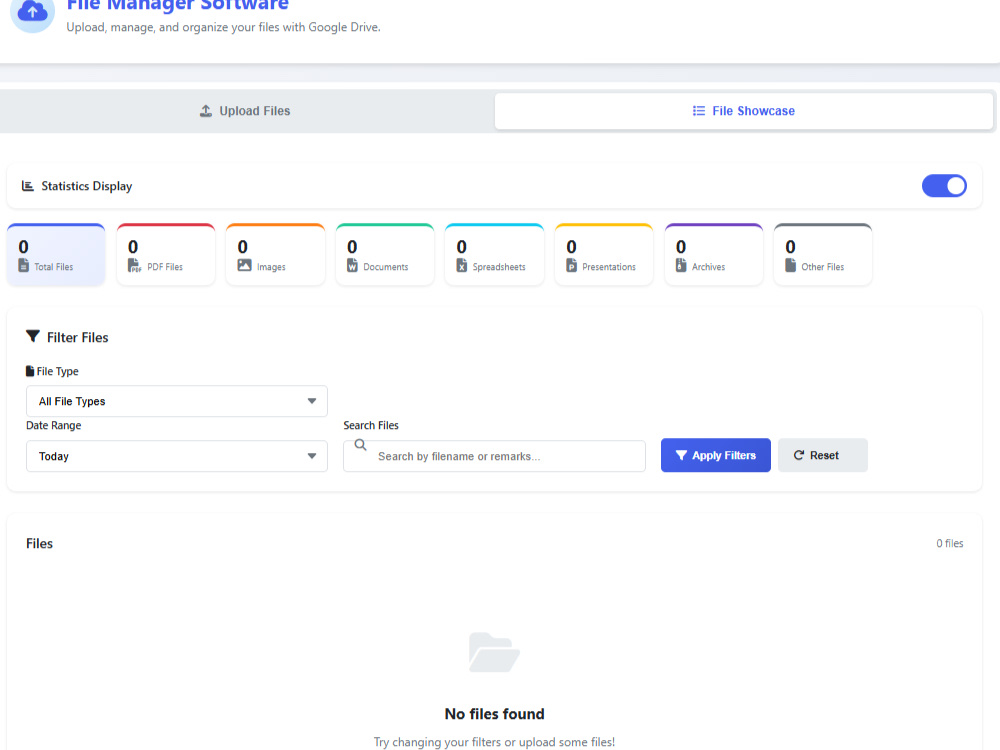Click the Archives zip file icon

pyautogui.click(x=681, y=265)
